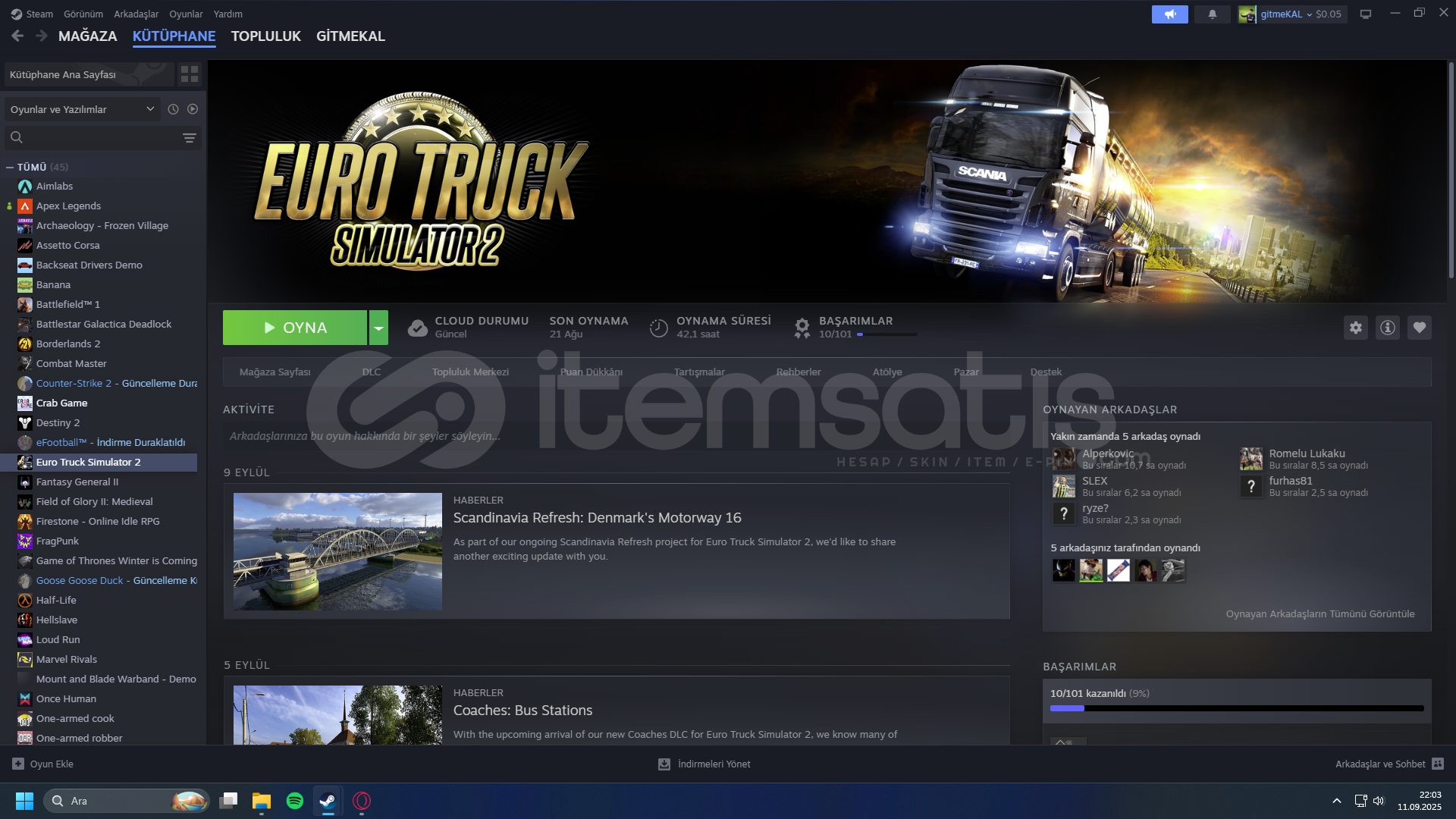Image resolution: width=1456 pixels, height=819 pixels.
Task: Open Topluluk Merkezi tab
Action: click(470, 372)
